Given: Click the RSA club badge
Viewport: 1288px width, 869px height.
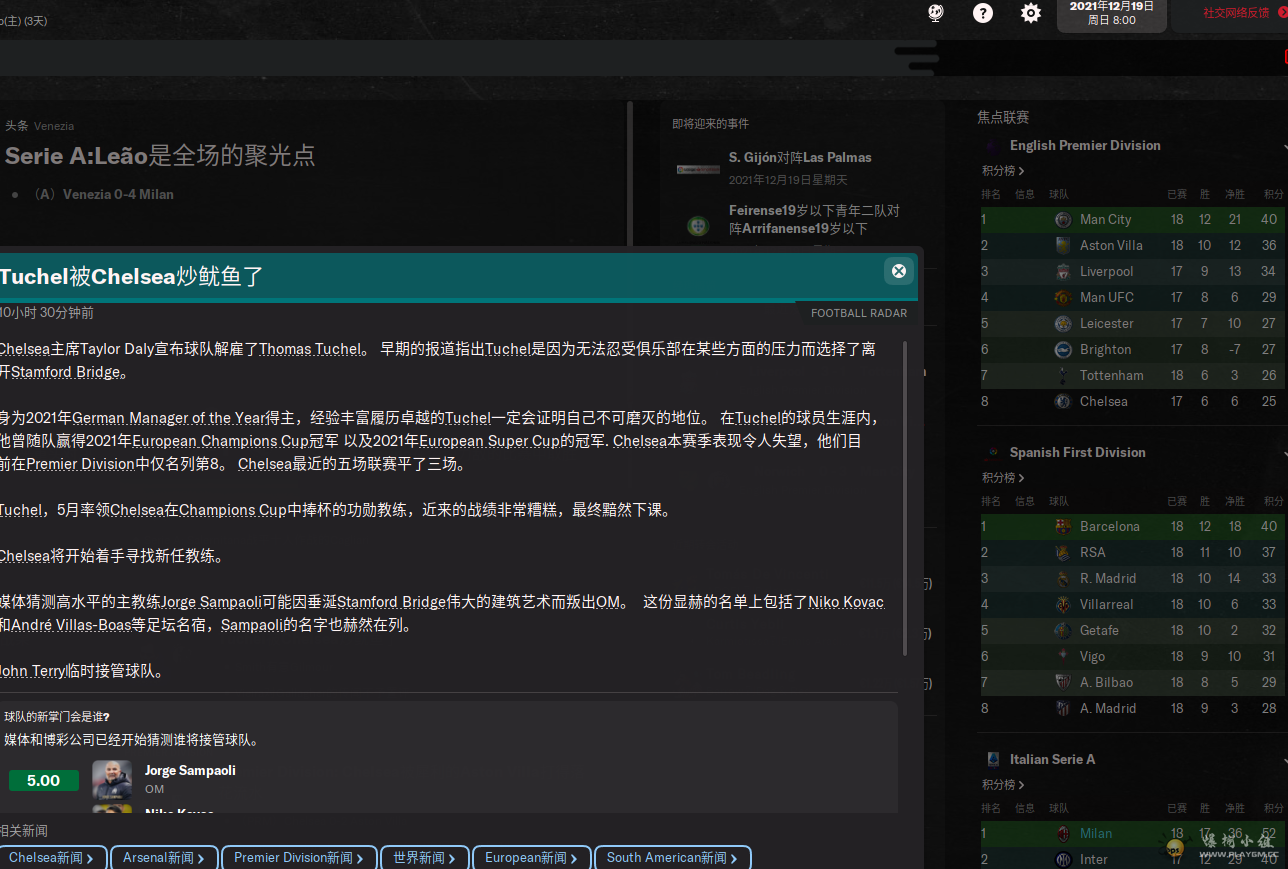Looking at the screenshot, I should pyautogui.click(x=1063, y=552).
